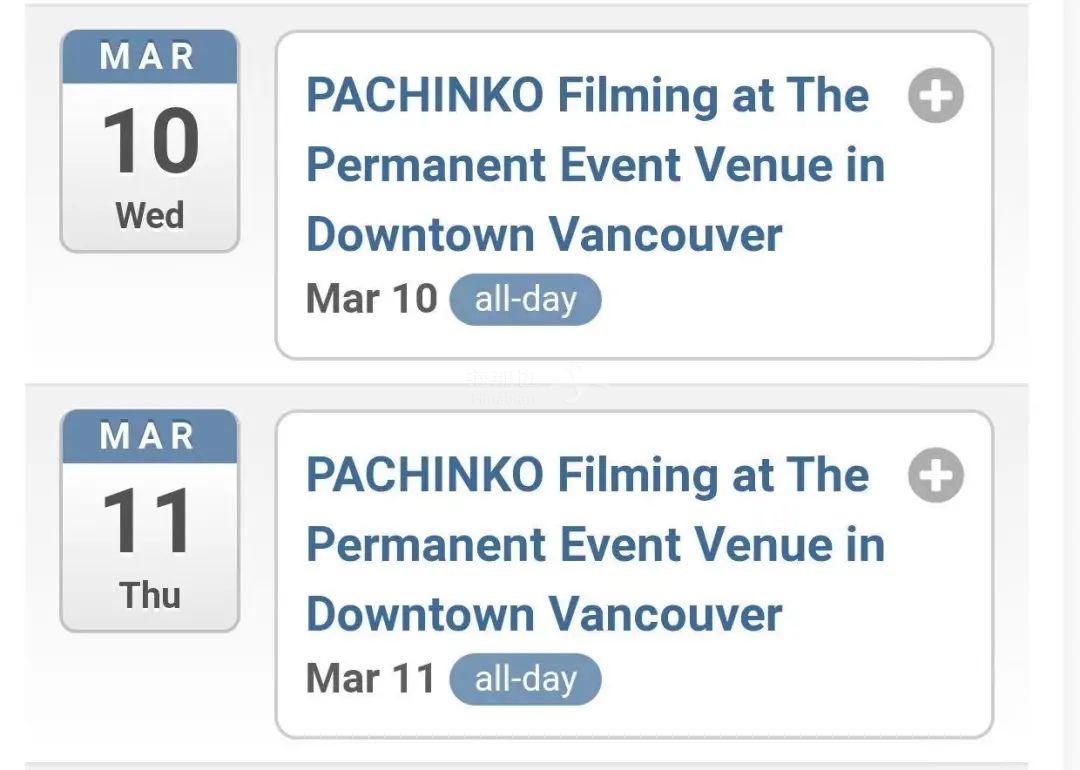Select the all-day badge next to Mar 11
The image size is (1080, 770).
(526, 679)
